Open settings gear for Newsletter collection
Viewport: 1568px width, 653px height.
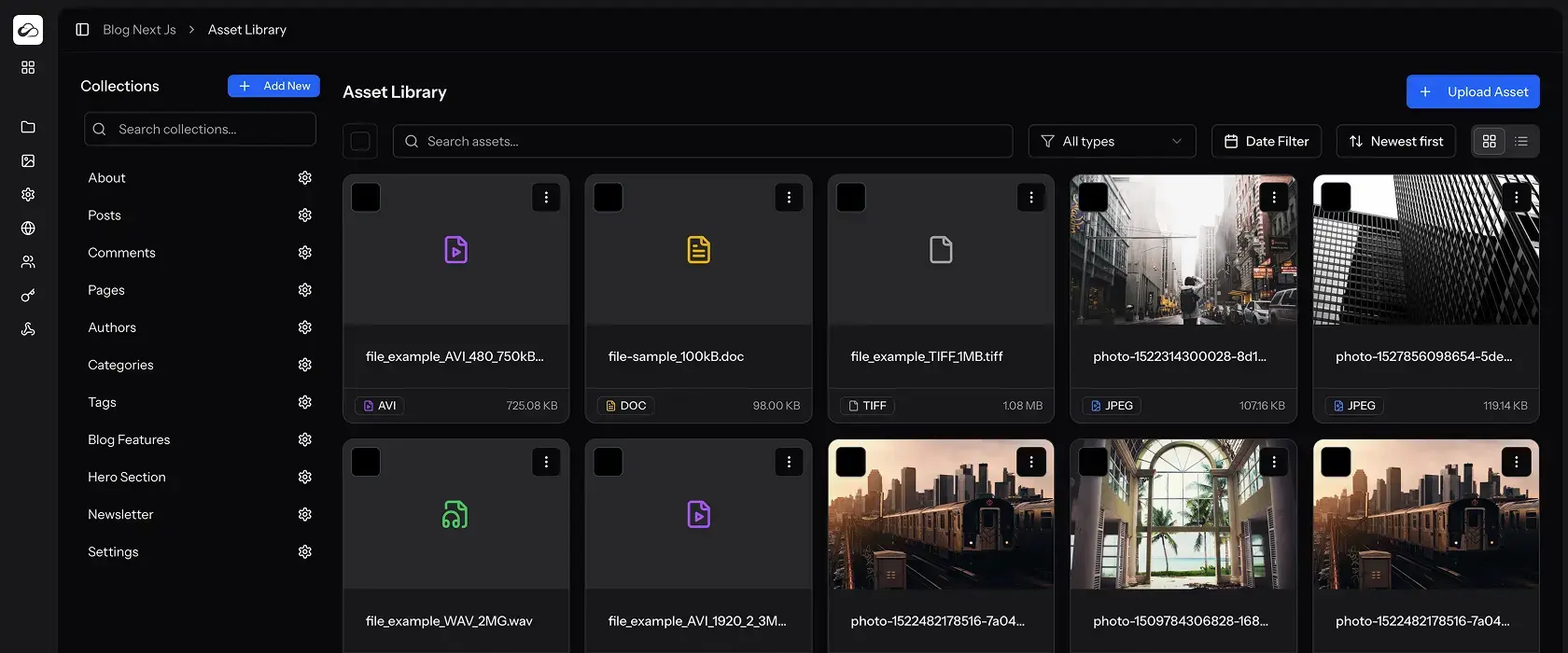point(305,514)
